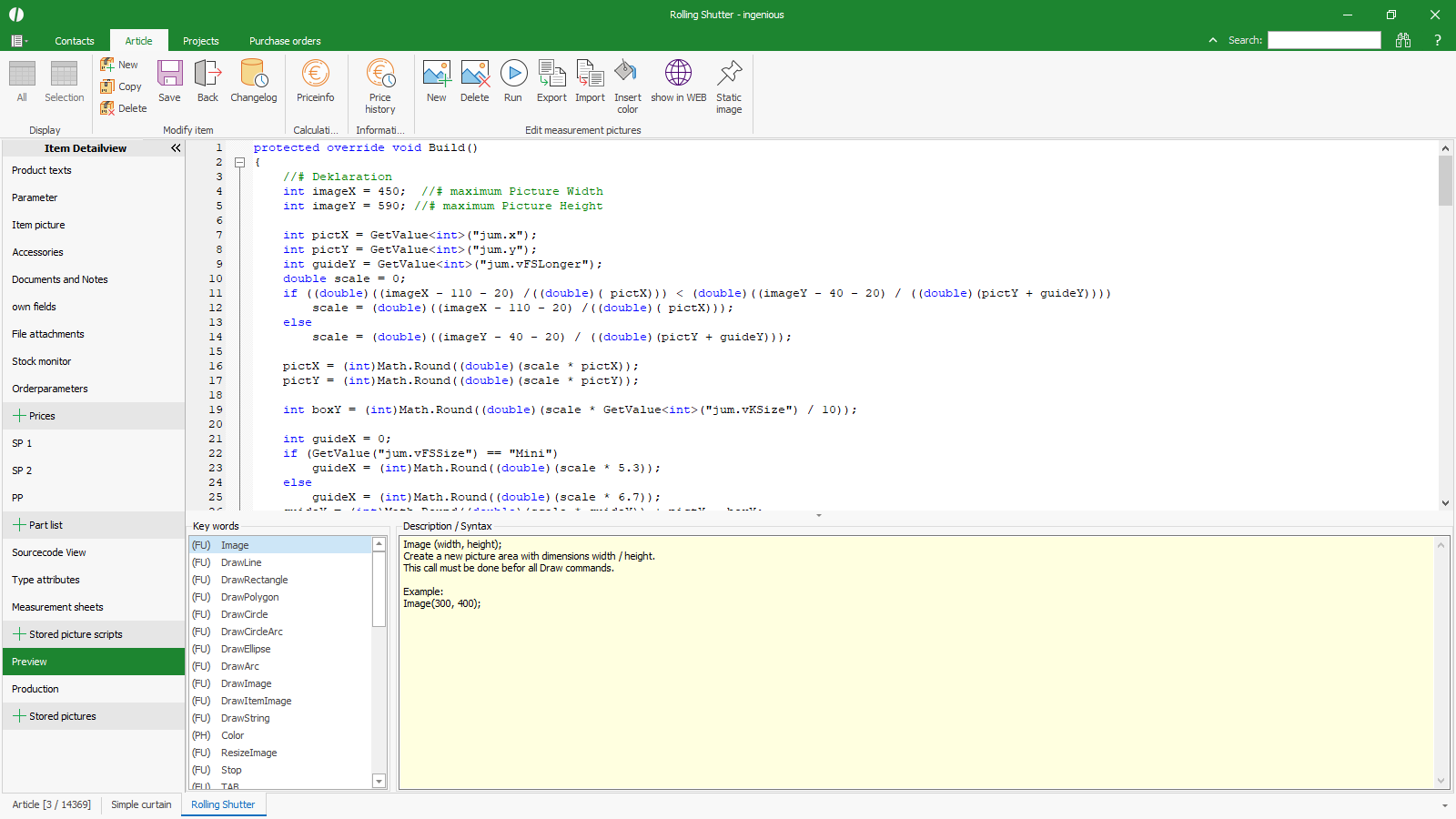
Task: Run the measurement picture script
Action: pos(513,81)
